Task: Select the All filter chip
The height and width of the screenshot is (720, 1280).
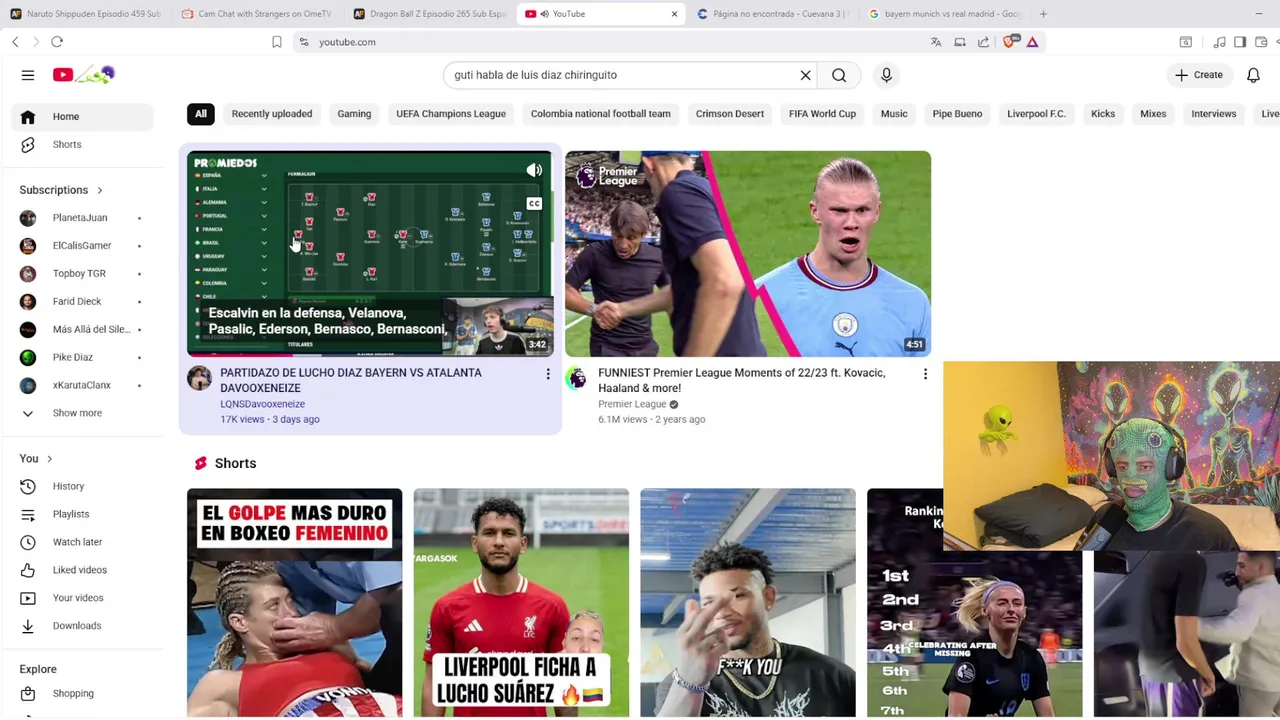Action: pos(201,114)
